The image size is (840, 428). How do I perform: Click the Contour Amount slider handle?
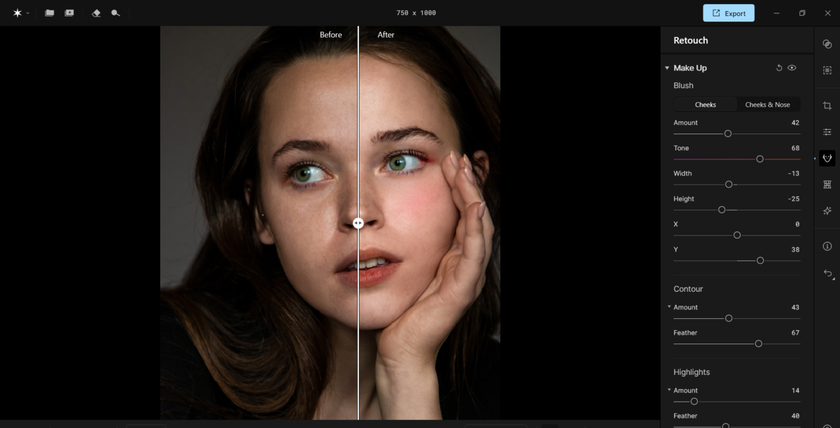729,318
